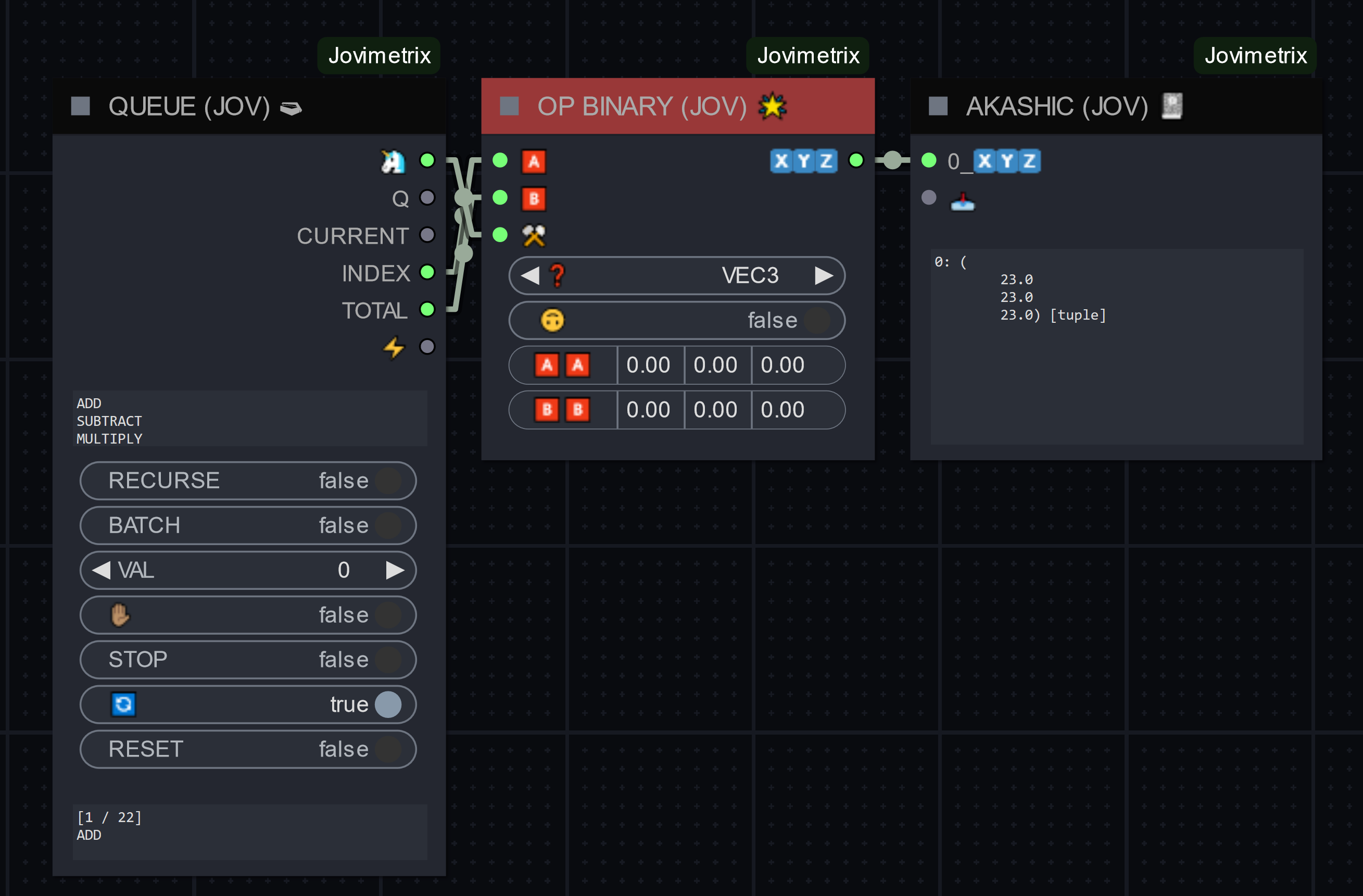Toggle the RESET button
Viewport: 1363px width, 896px height.
(x=247, y=749)
